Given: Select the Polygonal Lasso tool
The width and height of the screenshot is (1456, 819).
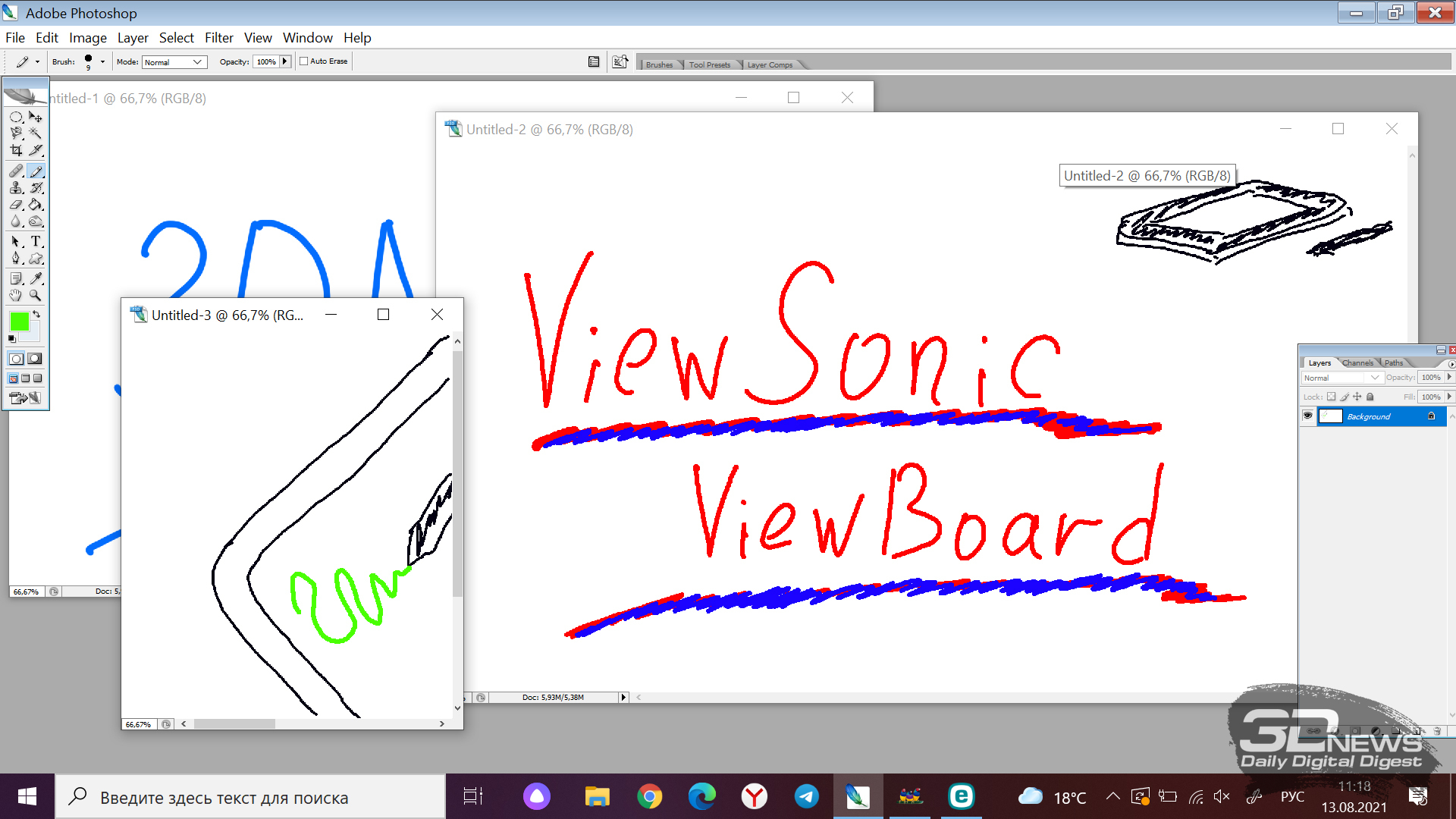Looking at the screenshot, I should click(16, 133).
